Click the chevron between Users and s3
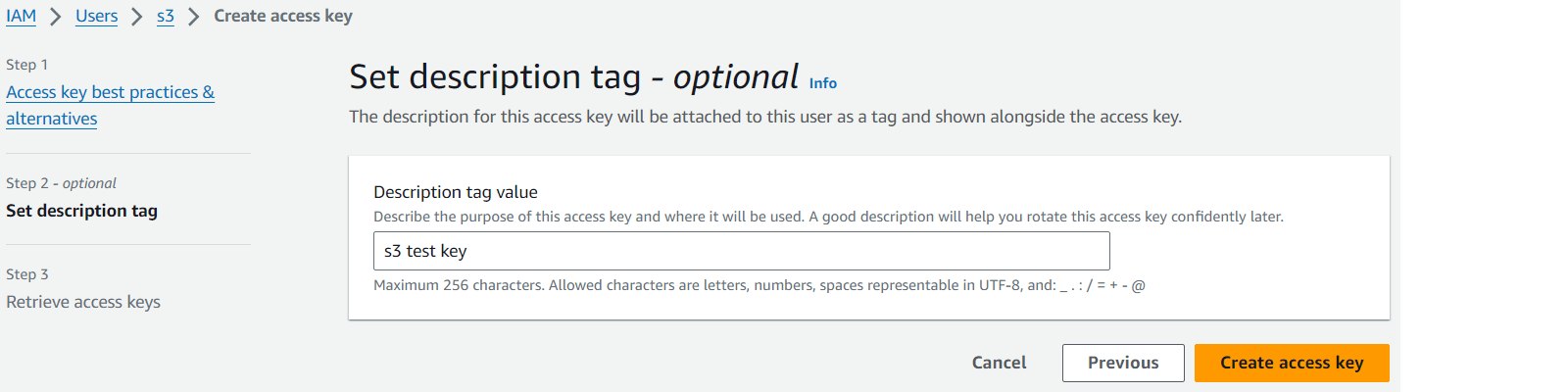The height and width of the screenshot is (392, 1568). click(137, 16)
